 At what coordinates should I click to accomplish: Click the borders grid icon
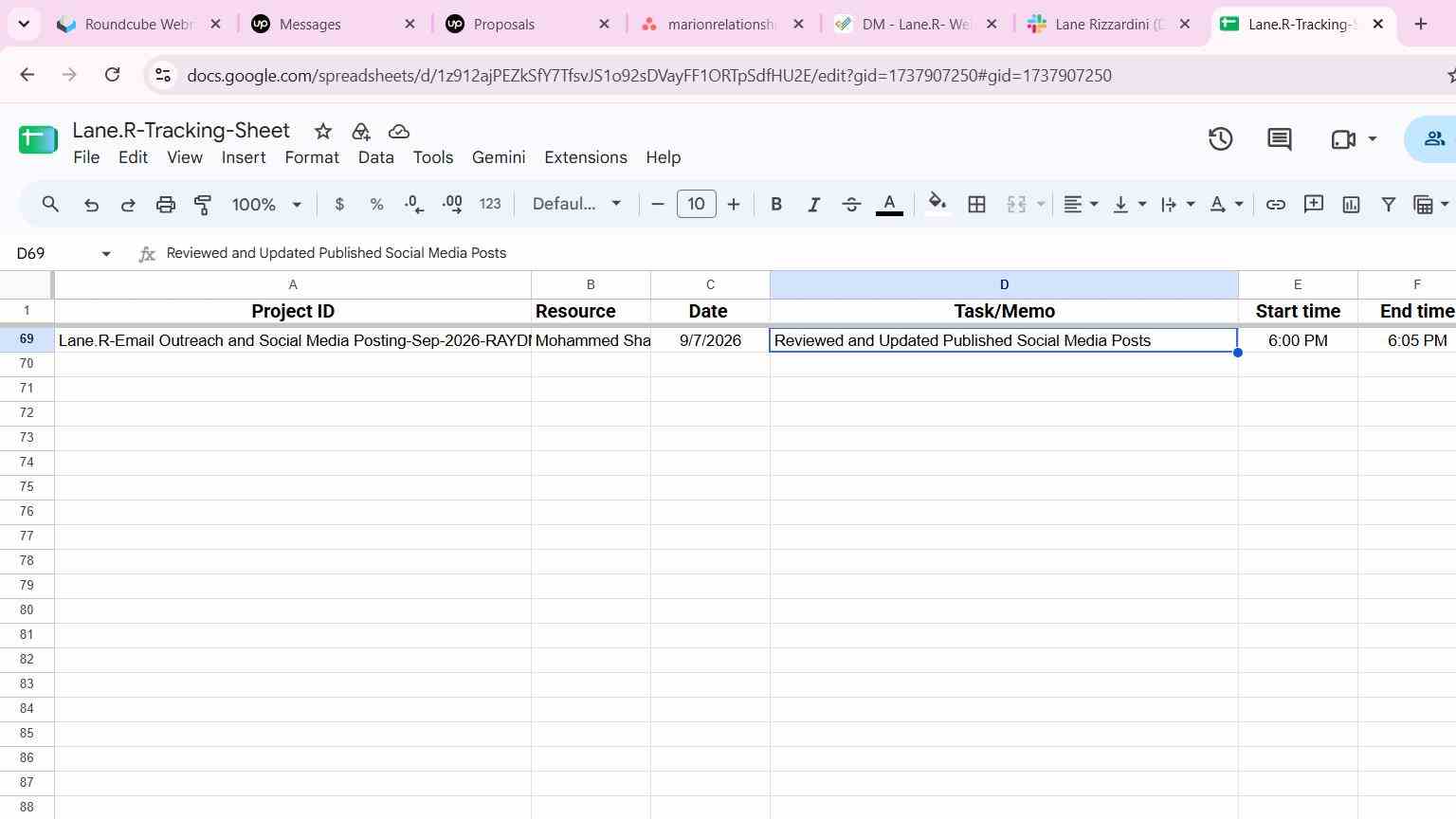(976, 205)
